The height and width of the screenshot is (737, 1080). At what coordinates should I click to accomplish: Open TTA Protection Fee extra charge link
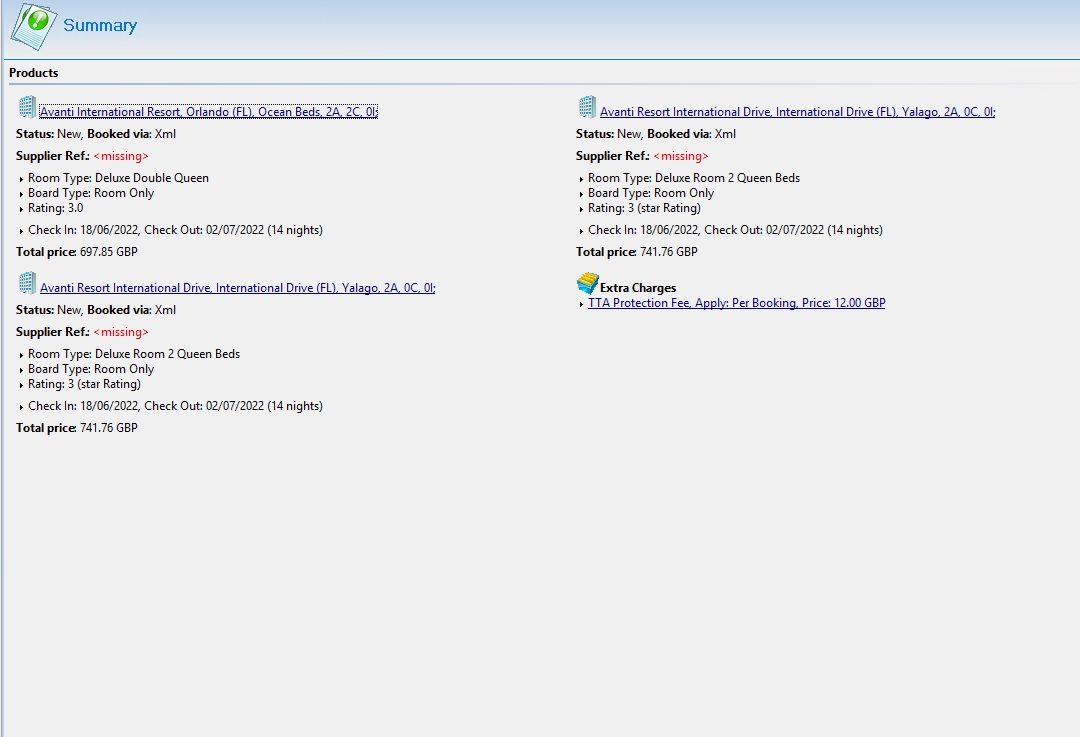click(x=736, y=303)
